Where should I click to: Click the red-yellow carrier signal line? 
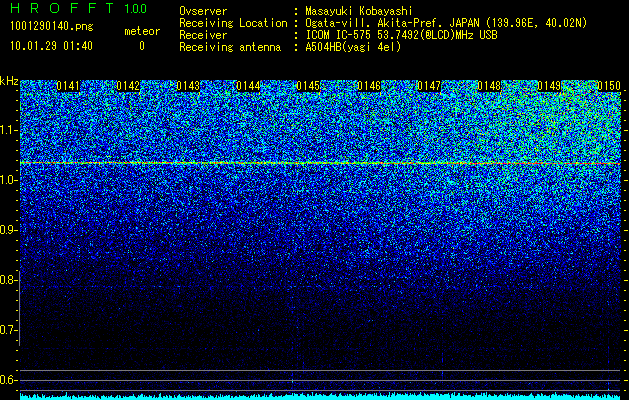point(320,163)
